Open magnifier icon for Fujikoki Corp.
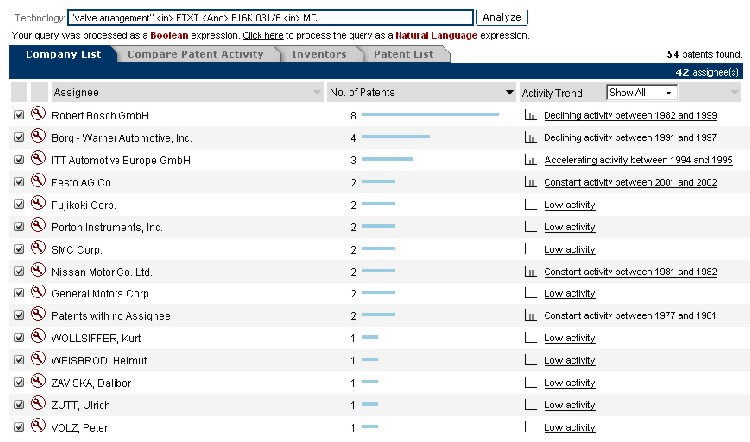Viewport: 750px width, 442px height. click(38, 203)
